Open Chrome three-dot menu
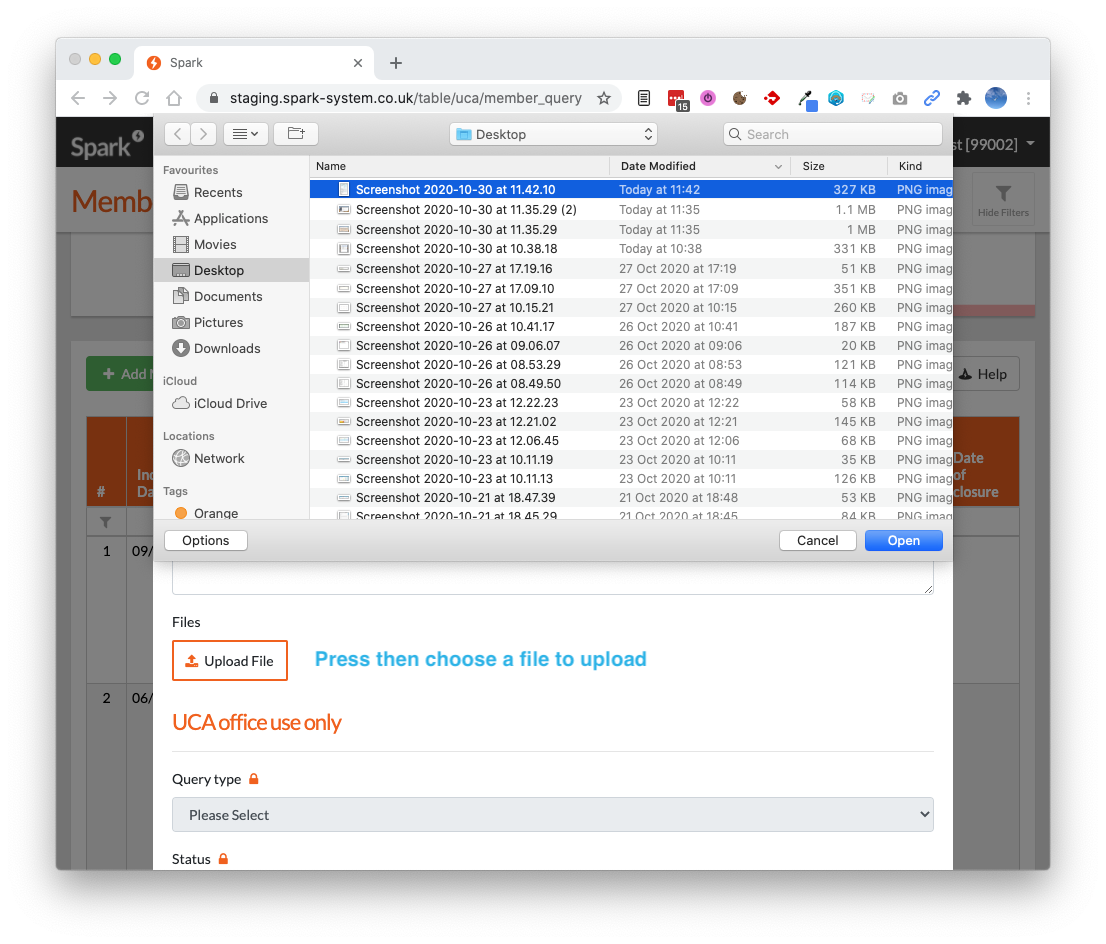The height and width of the screenshot is (944, 1106). point(1028,98)
